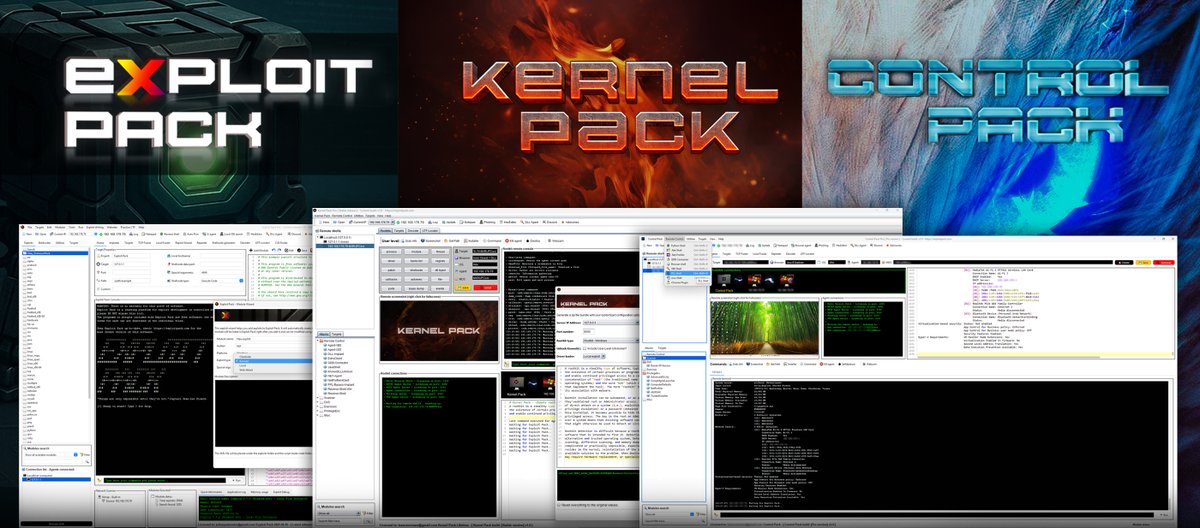Click Server IP Address field in Kernel Pack dialog
Image resolution: width=1200 pixels, height=528 pixels.
(x=611, y=323)
